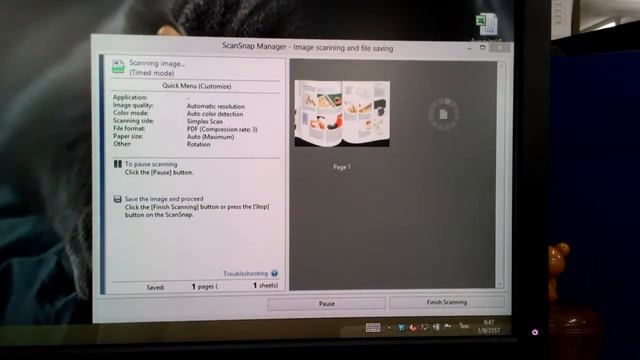Show hidden tray icons on the taskbar
The height and width of the screenshot is (360, 640).
point(389,327)
